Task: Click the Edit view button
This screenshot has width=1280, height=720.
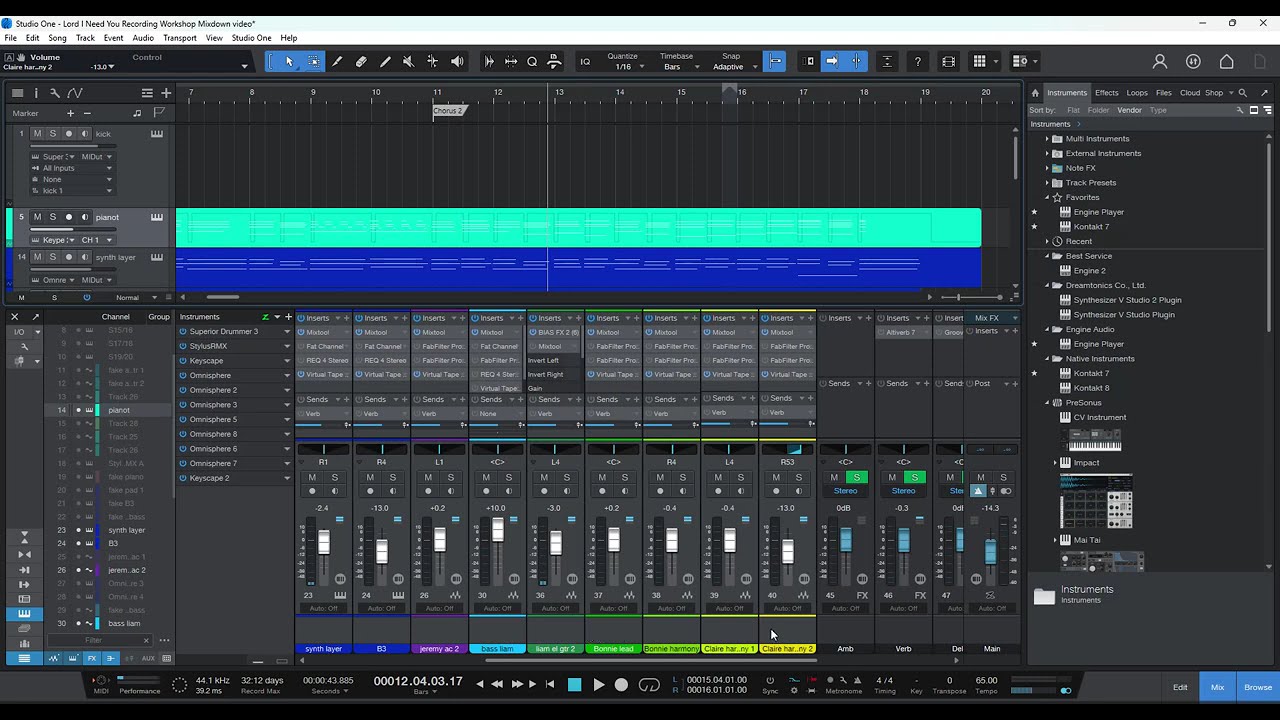Action: (x=1180, y=687)
